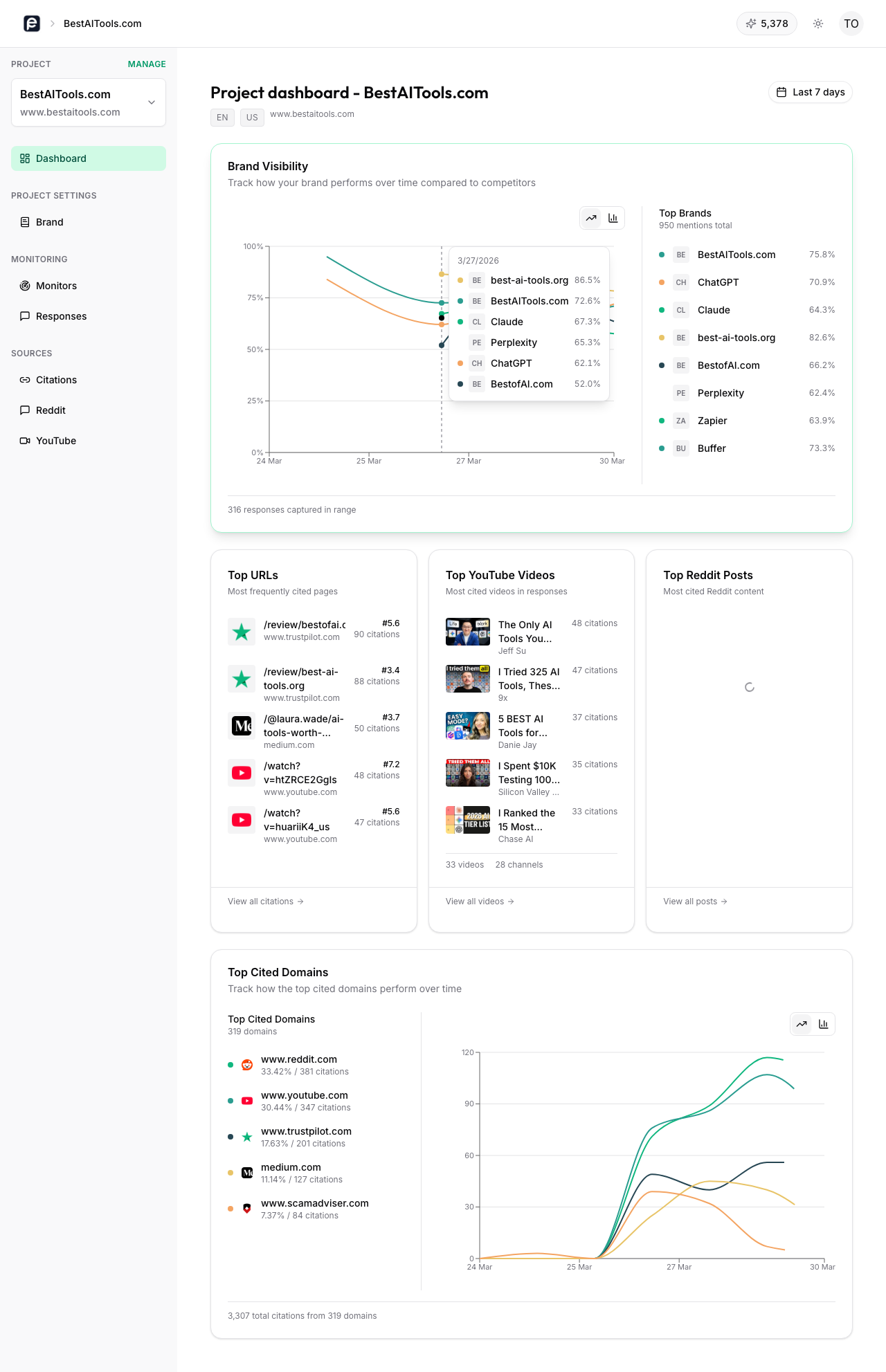Click the PE avatar beside Perplexity in Top Brands
Image resolution: width=886 pixels, height=1372 pixels.
[681, 393]
